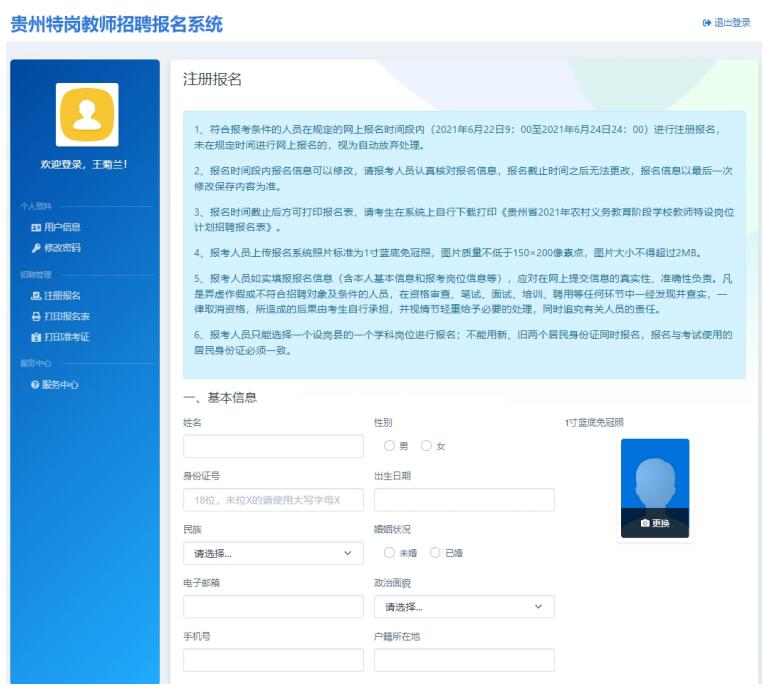Select 男 gender radio button
The width and height of the screenshot is (764, 692).
(x=389, y=446)
